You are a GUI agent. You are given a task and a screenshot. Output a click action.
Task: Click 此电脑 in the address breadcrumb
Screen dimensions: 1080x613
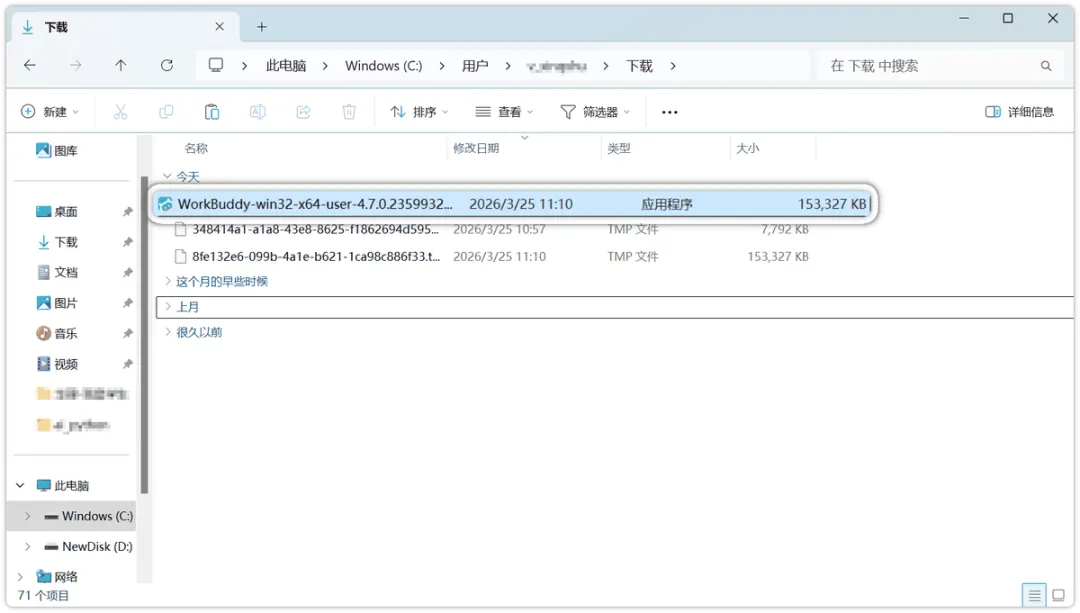[286, 65]
